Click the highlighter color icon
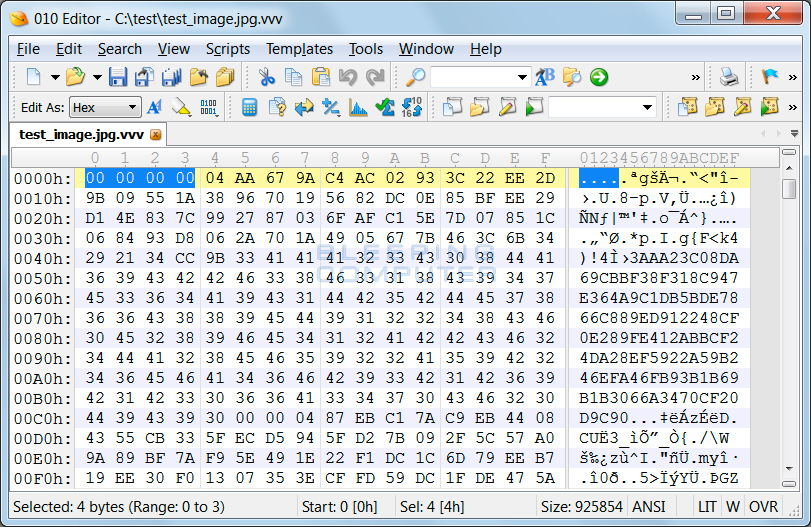The width and height of the screenshot is (811, 527). (181, 107)
